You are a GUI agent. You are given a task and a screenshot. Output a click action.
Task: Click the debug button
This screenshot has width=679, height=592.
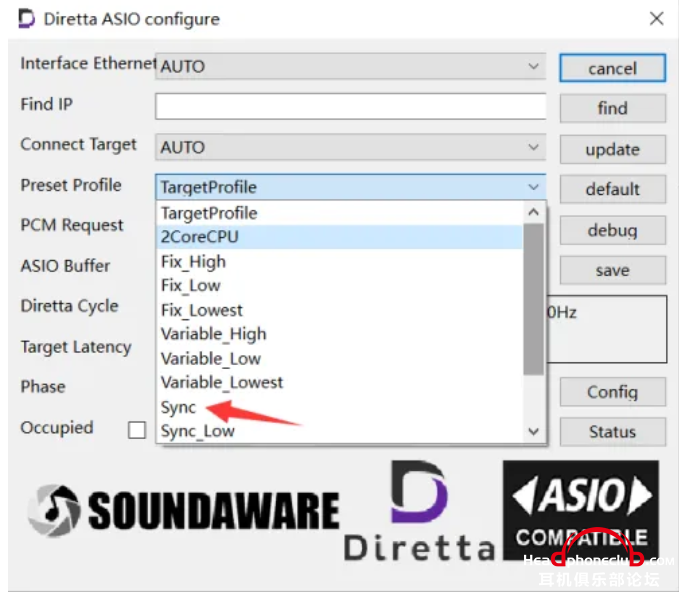[612, 230]
